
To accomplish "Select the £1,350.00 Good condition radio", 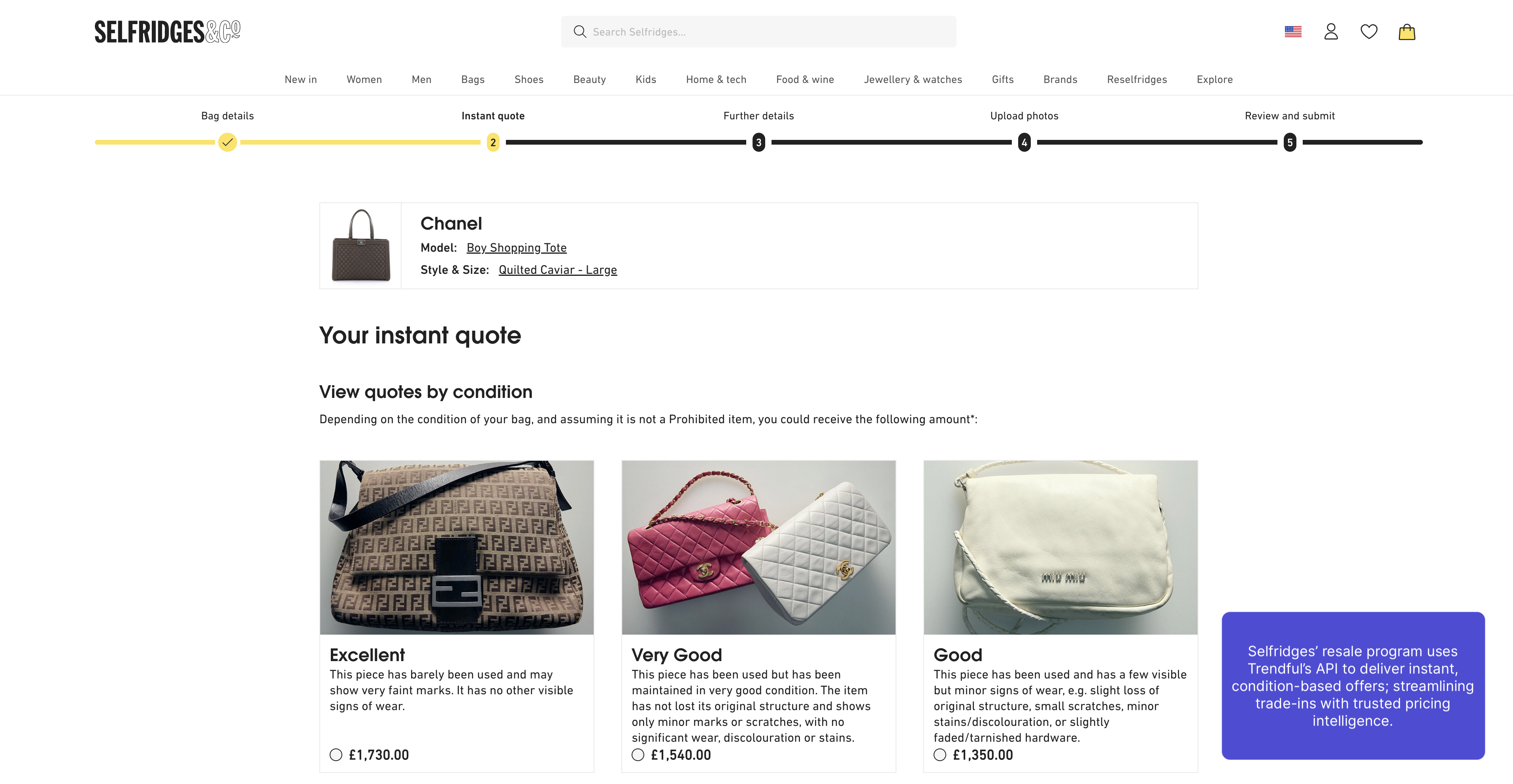I will point(940,755).
